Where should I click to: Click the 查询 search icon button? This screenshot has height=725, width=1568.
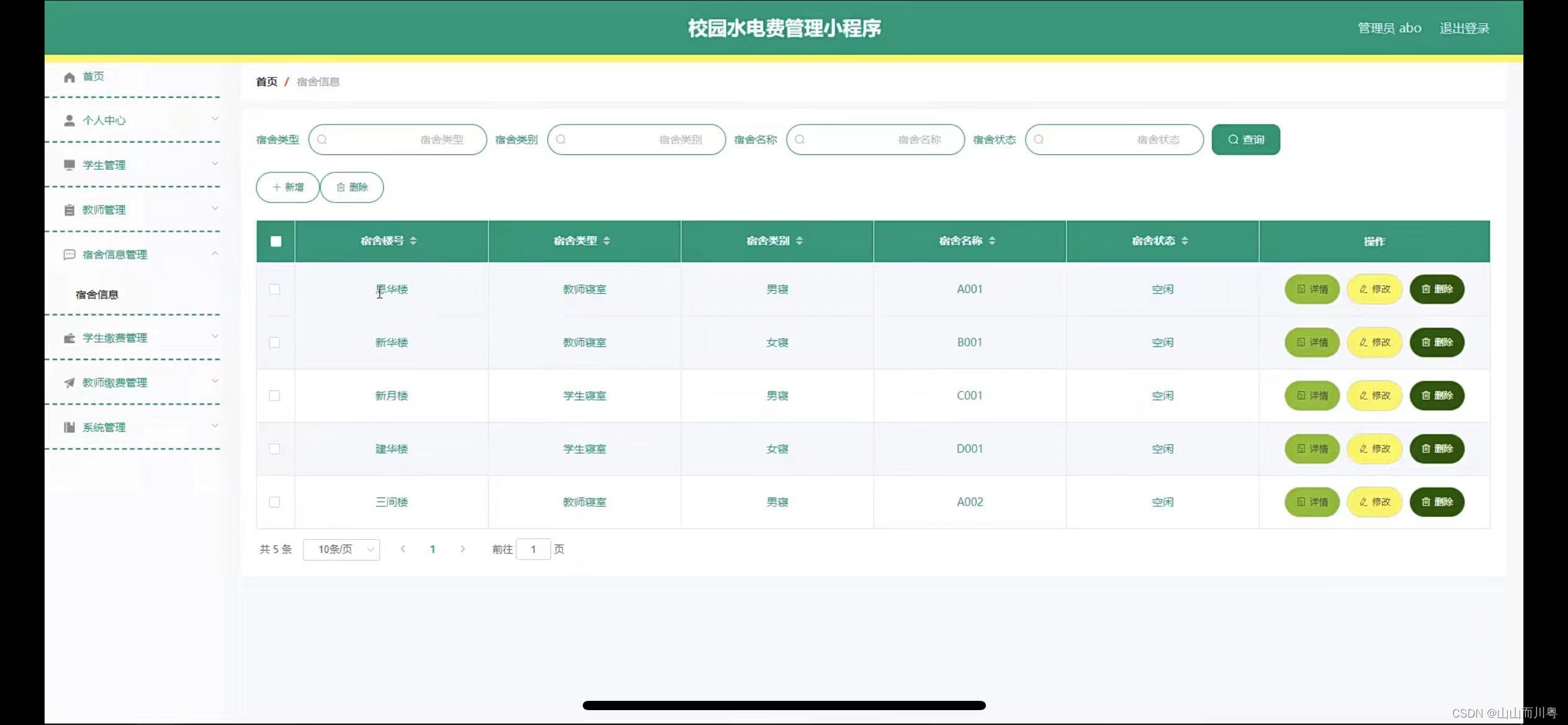pyautogui.click(x=1246, y=139)
